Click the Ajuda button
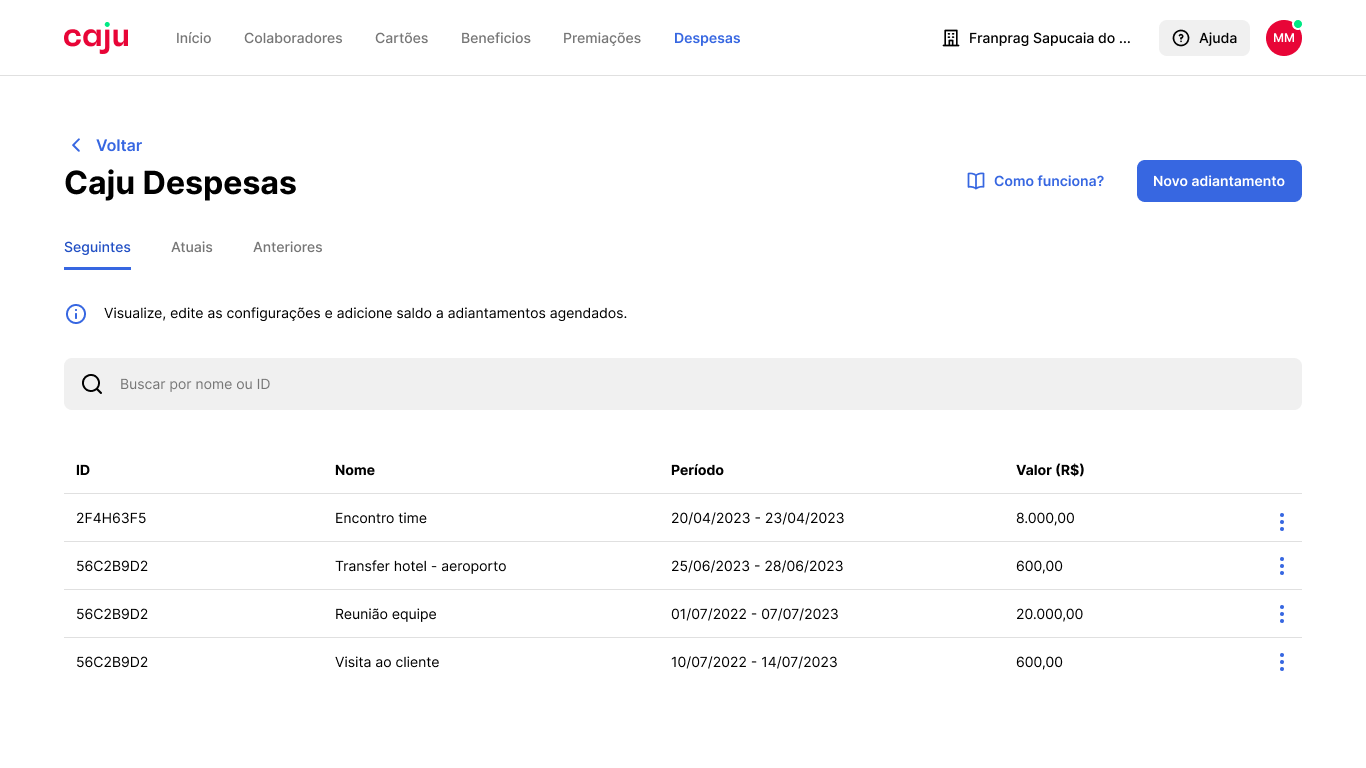The width and height of the screenshot is (1366, 768). [x=1204, y=38]
